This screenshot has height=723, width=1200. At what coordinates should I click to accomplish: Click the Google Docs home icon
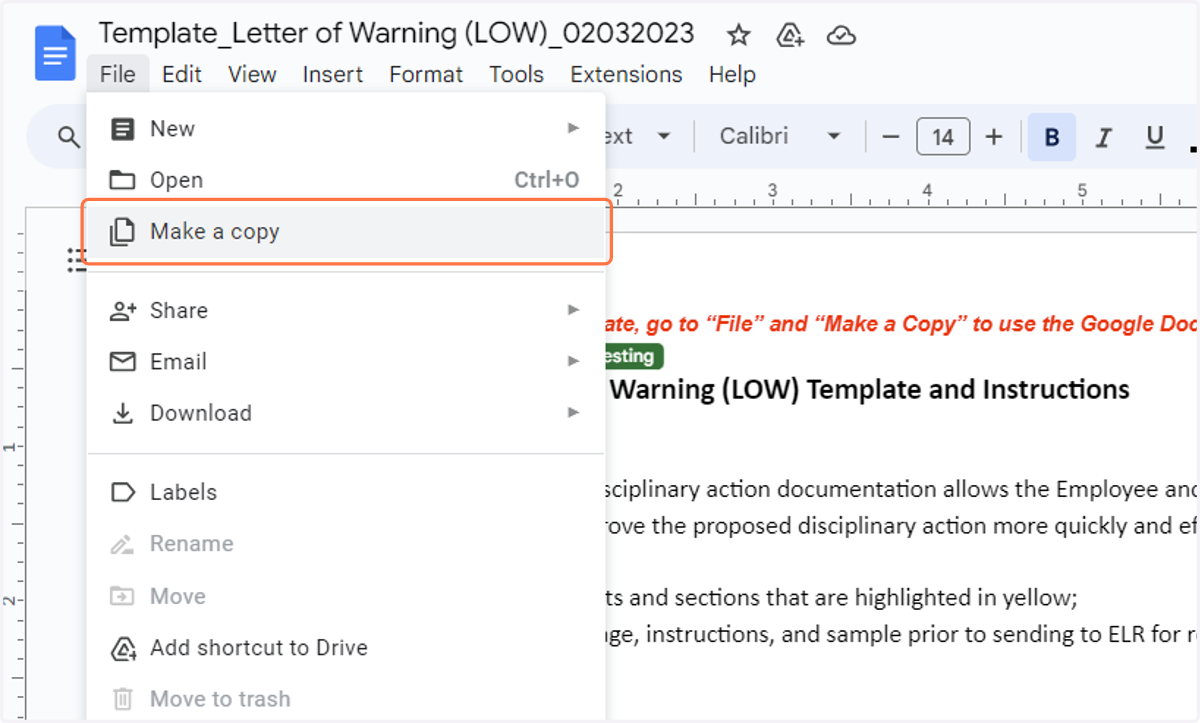point(56,53)
